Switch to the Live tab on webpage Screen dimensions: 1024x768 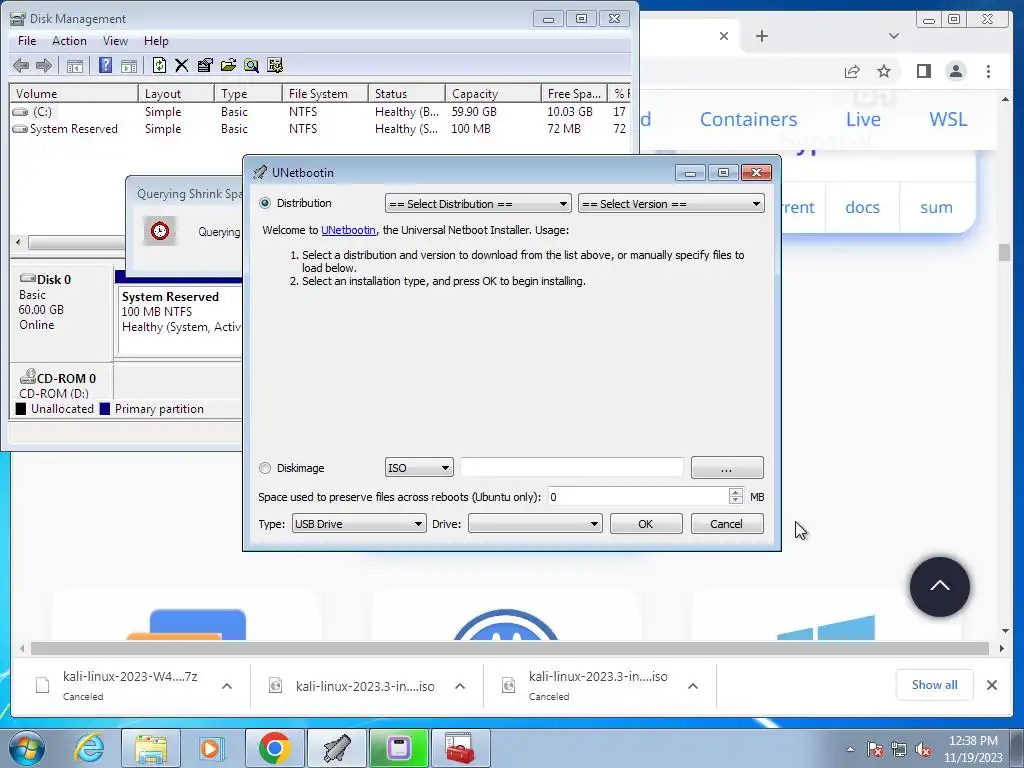[863, 119]
